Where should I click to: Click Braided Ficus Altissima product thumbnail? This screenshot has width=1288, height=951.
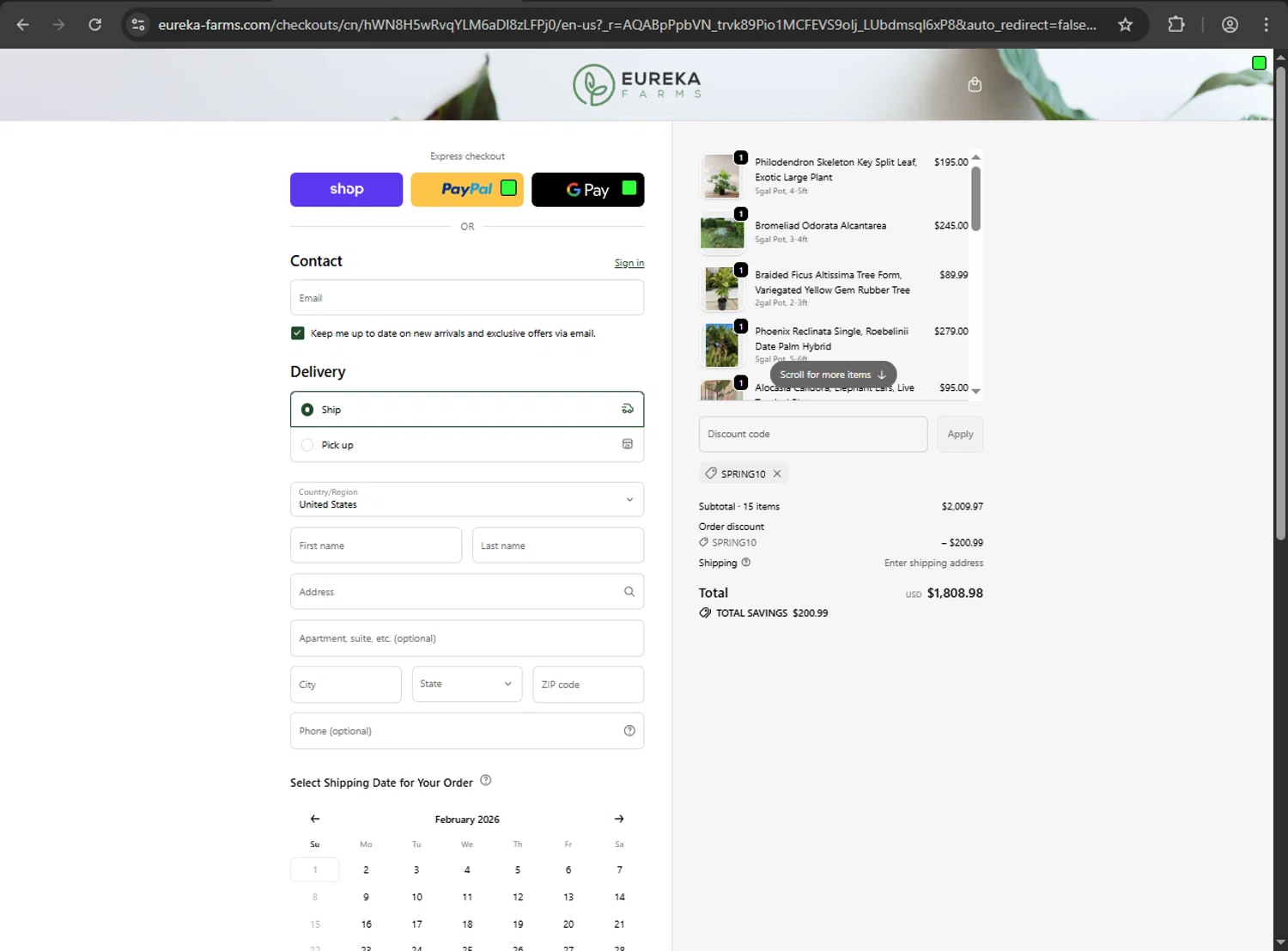pos(721,289)
